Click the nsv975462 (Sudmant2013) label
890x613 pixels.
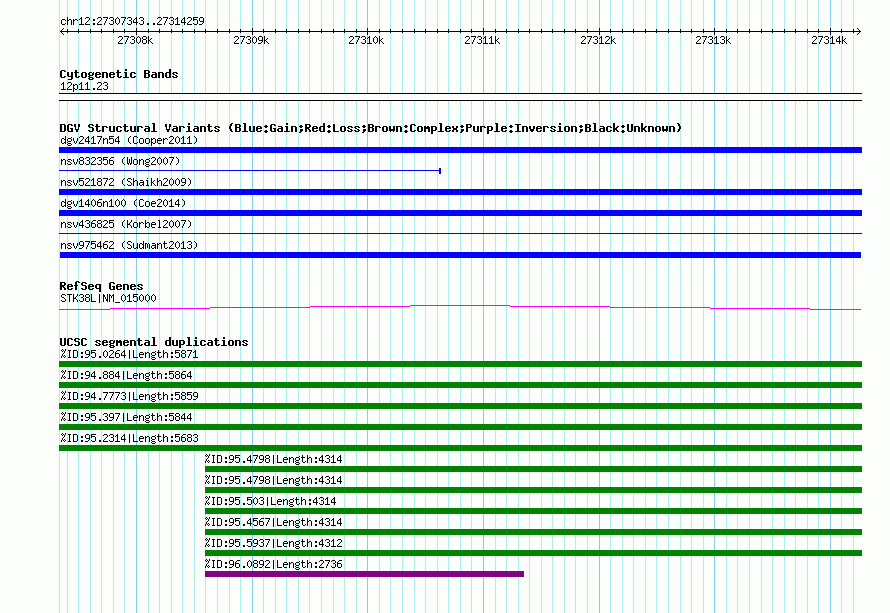[x=129, y=245]
